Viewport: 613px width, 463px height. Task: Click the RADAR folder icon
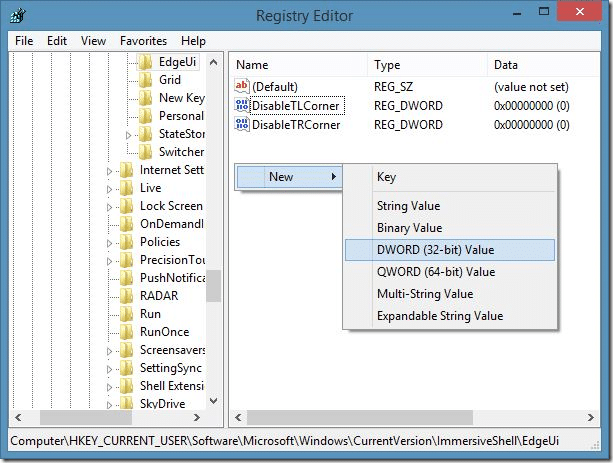click(x=127, y=296)
